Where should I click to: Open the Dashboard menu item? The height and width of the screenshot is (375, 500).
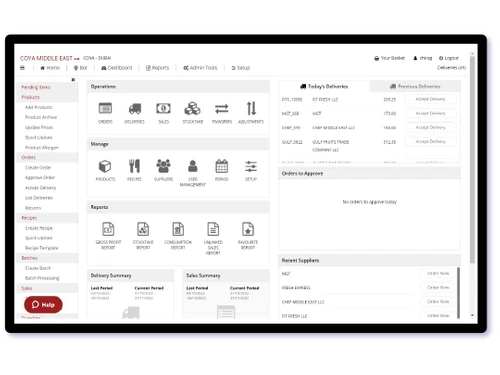[117, 68]
